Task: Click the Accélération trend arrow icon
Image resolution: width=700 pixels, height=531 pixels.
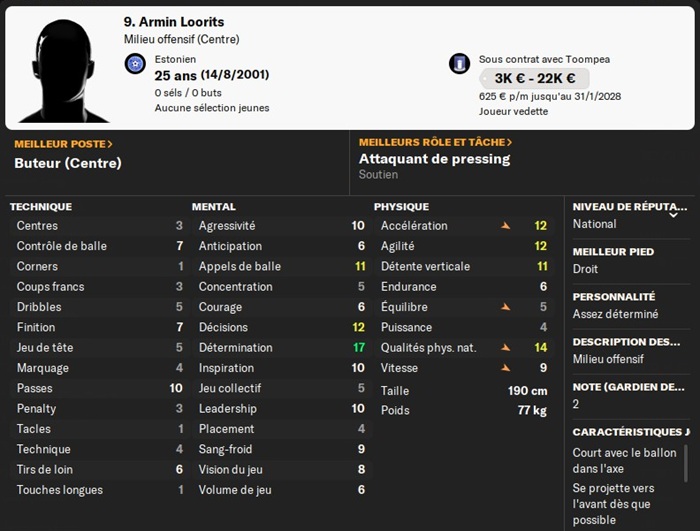Action: (506, 226)
